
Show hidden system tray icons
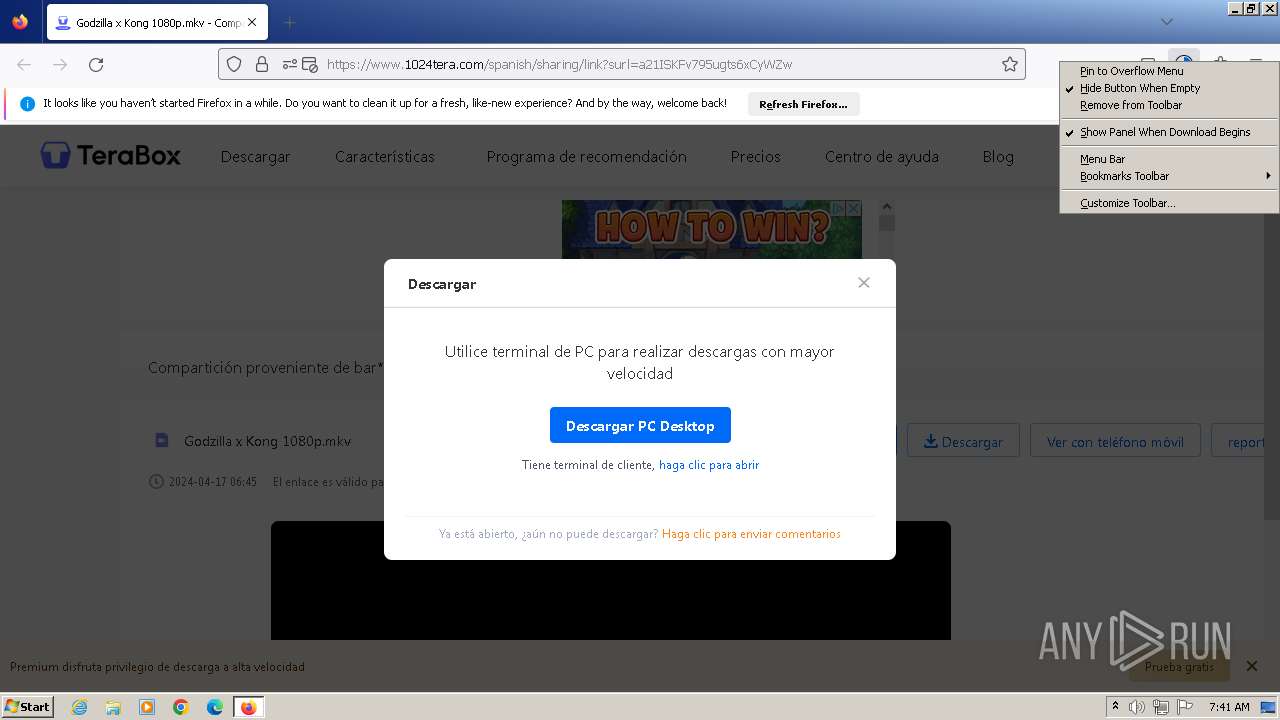(x=1115, y=707)
